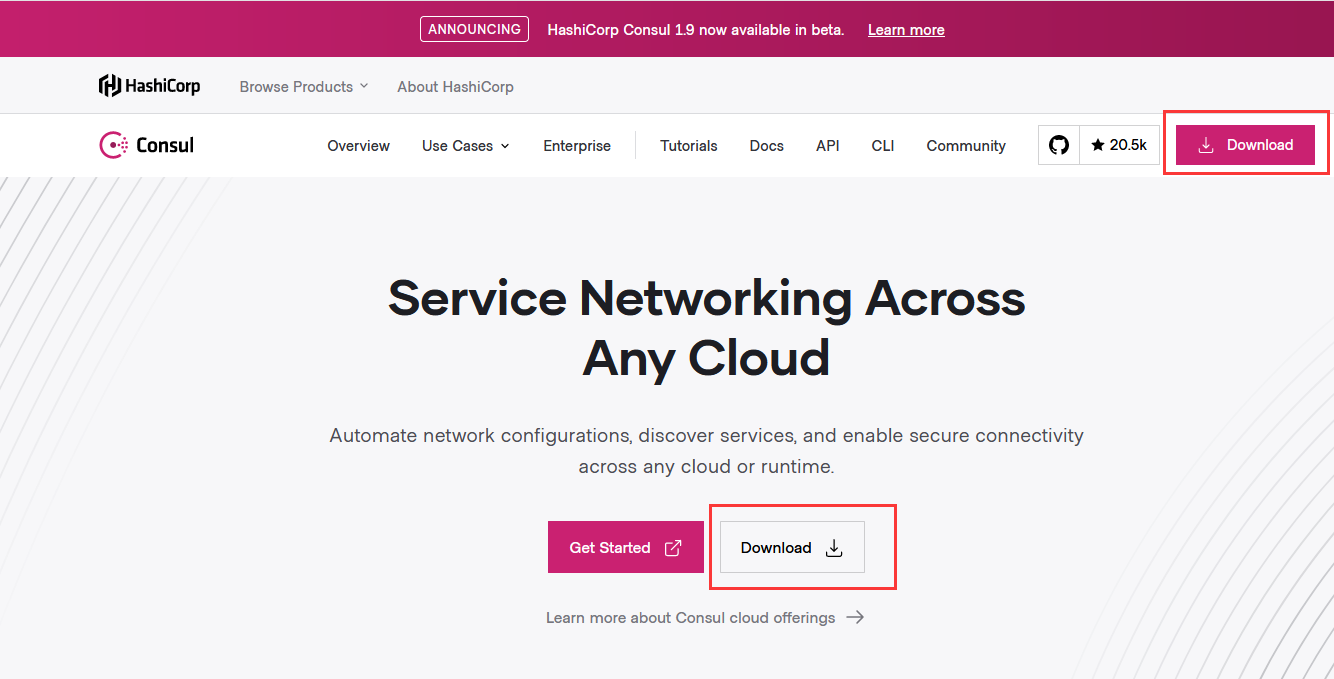1334x679 pixels.
Task: Open the GitHub repository icon
Action: (1059, 145)
